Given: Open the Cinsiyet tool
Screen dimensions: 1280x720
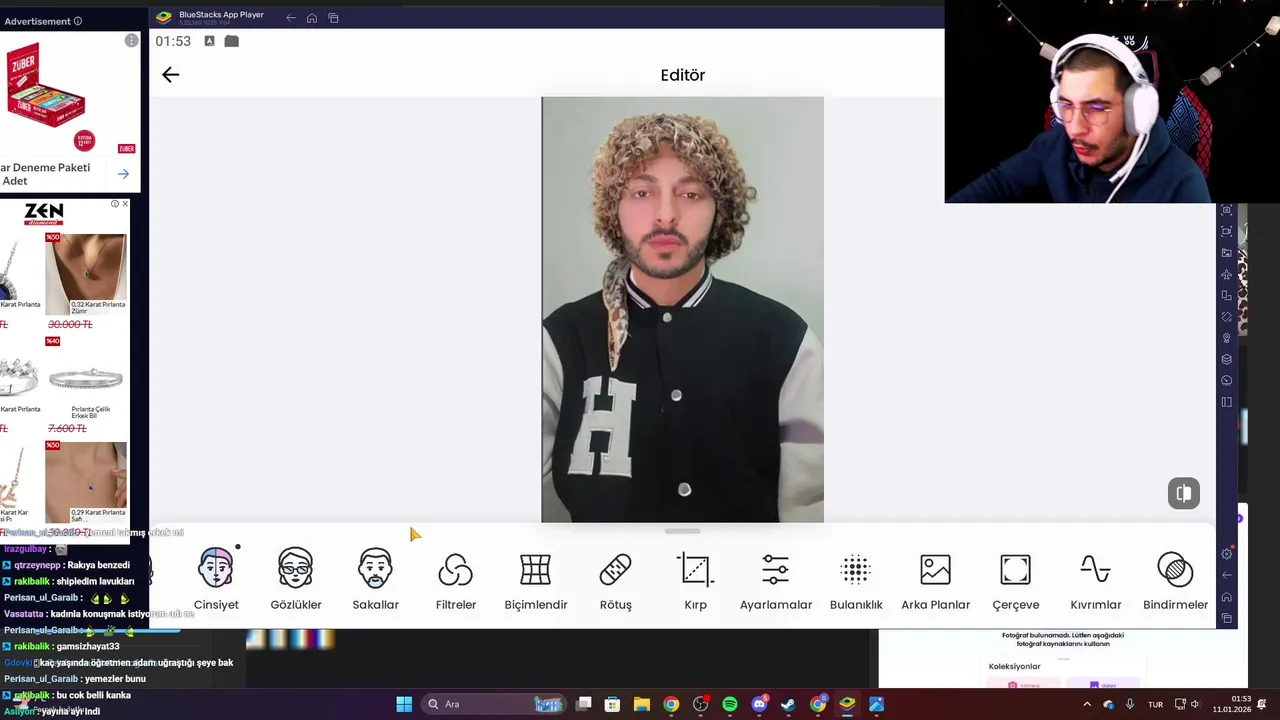Looking at the screenshot, I should click(x=216, y=579).
